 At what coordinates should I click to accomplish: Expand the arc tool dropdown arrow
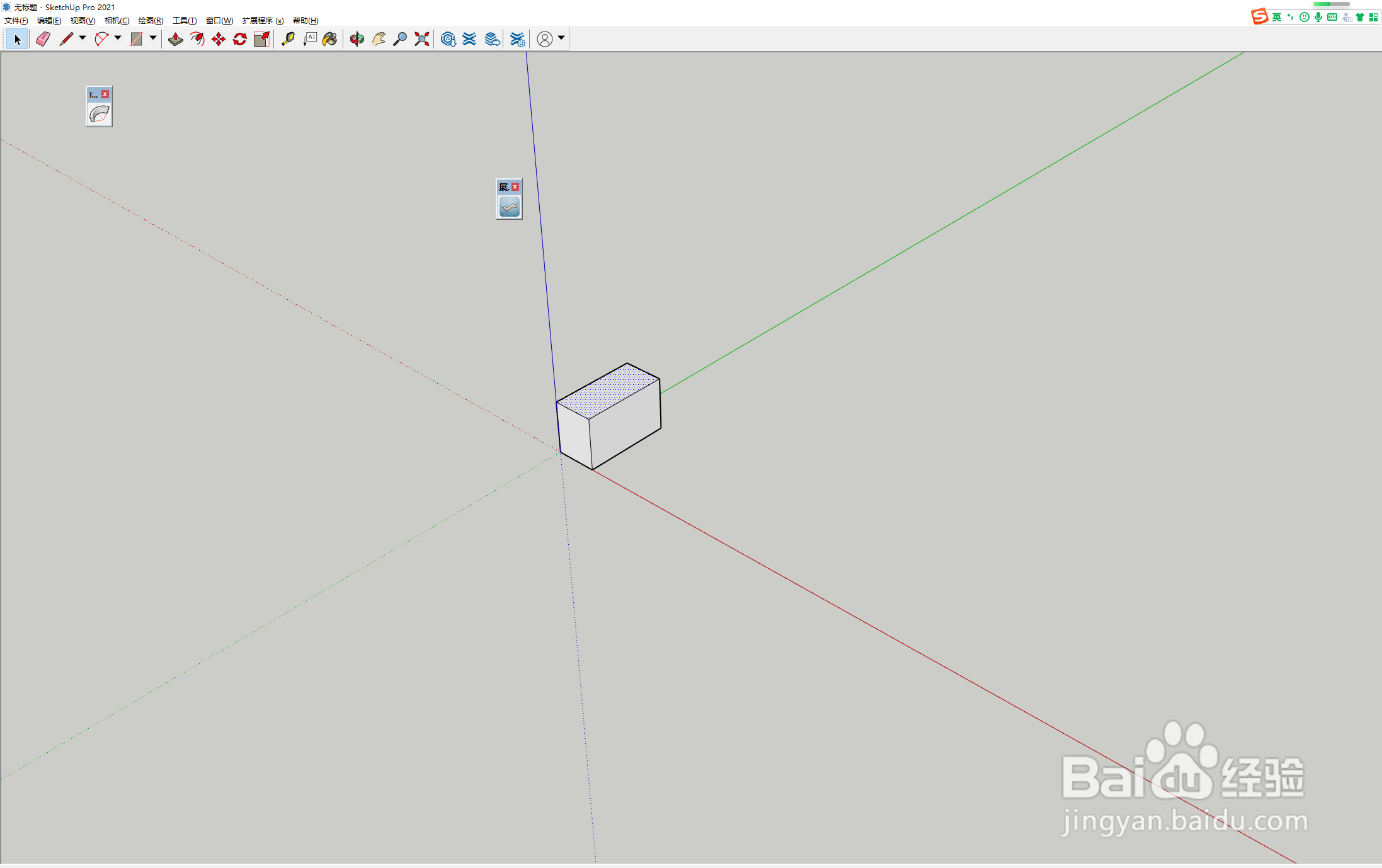tap(118, 38)
